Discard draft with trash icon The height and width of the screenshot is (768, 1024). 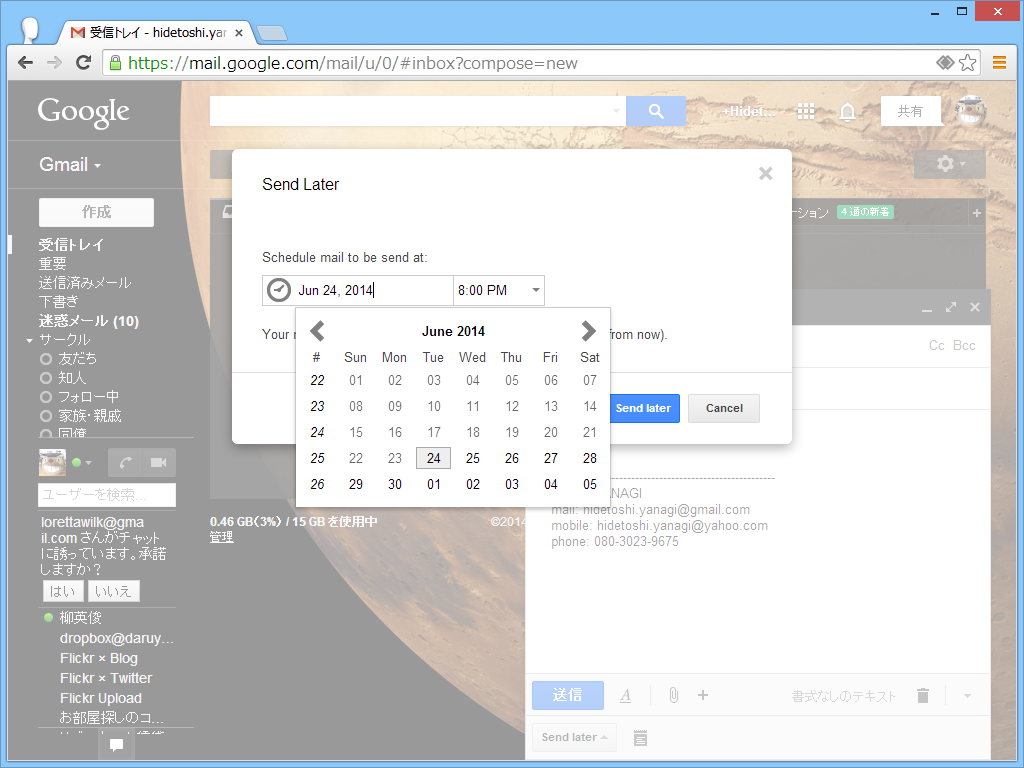[923, 696]
